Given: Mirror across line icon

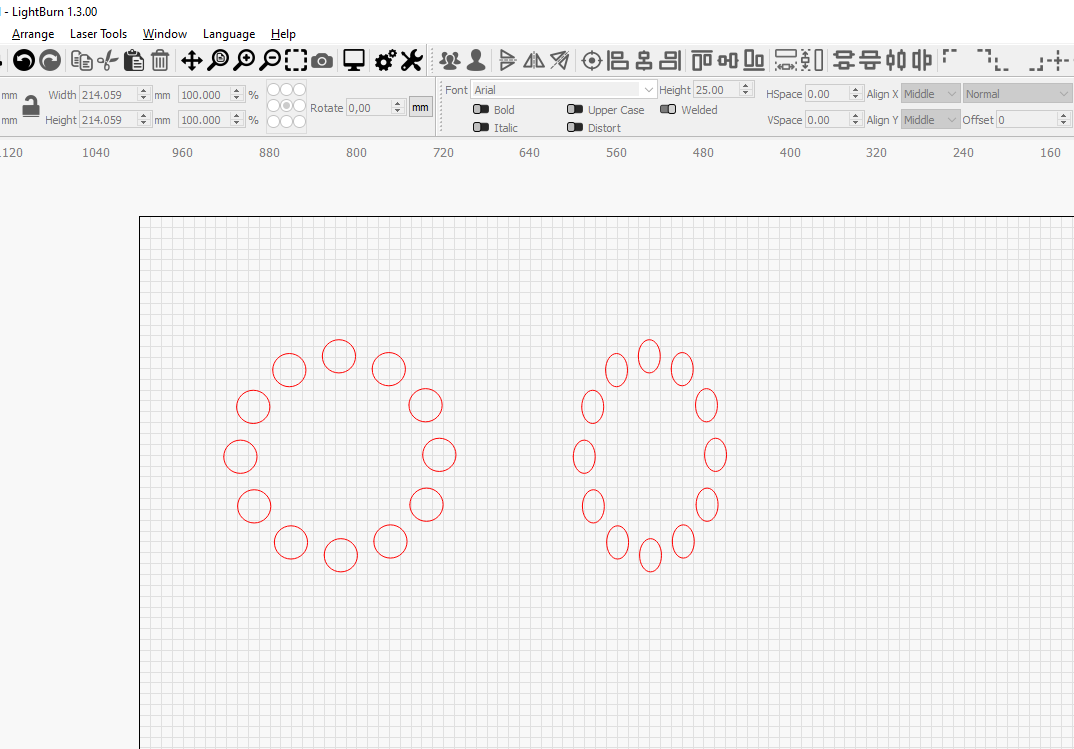Looking at the screenshot, I should coord(560,61).
